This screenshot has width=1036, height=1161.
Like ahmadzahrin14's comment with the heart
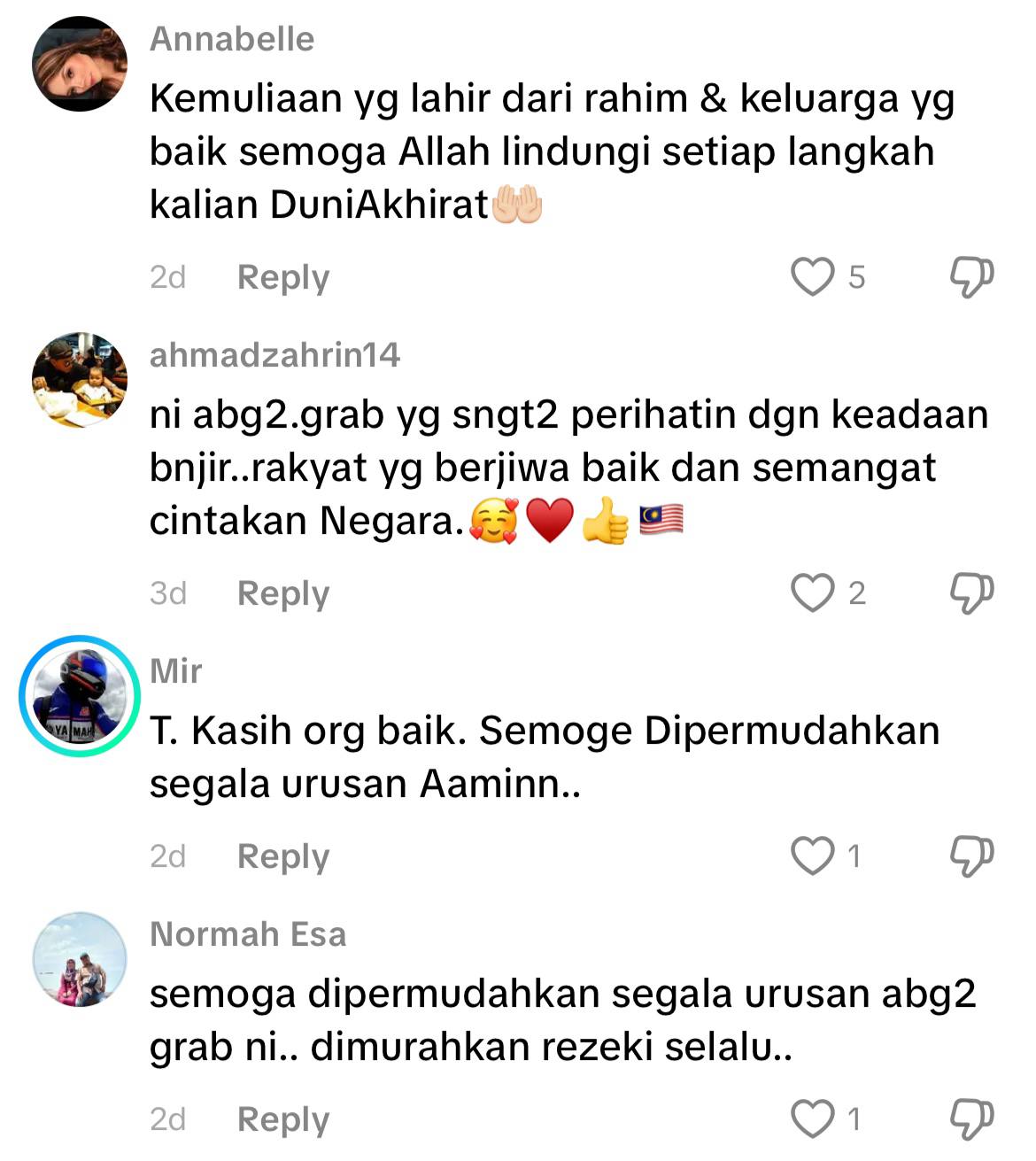[x=812, y=593]
